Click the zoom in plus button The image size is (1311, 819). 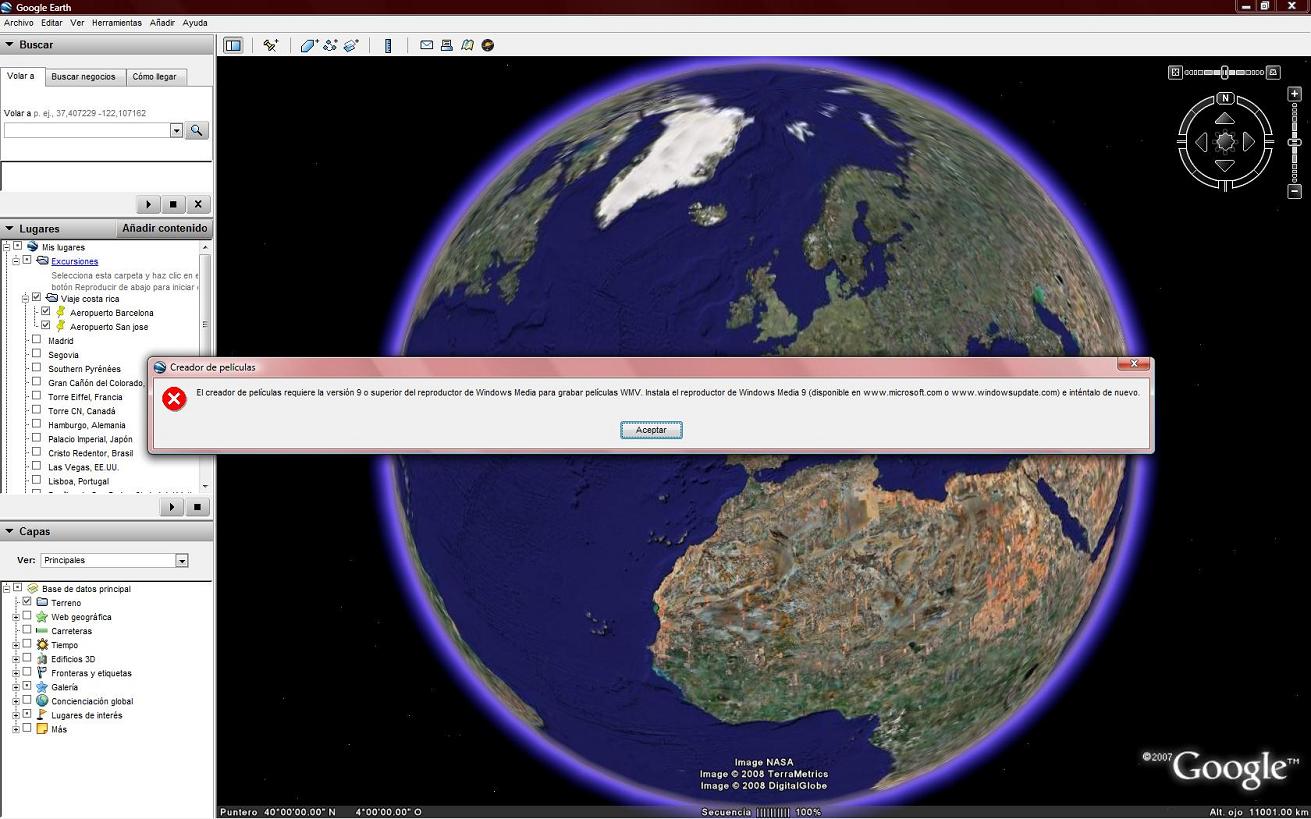(1294, 94)
